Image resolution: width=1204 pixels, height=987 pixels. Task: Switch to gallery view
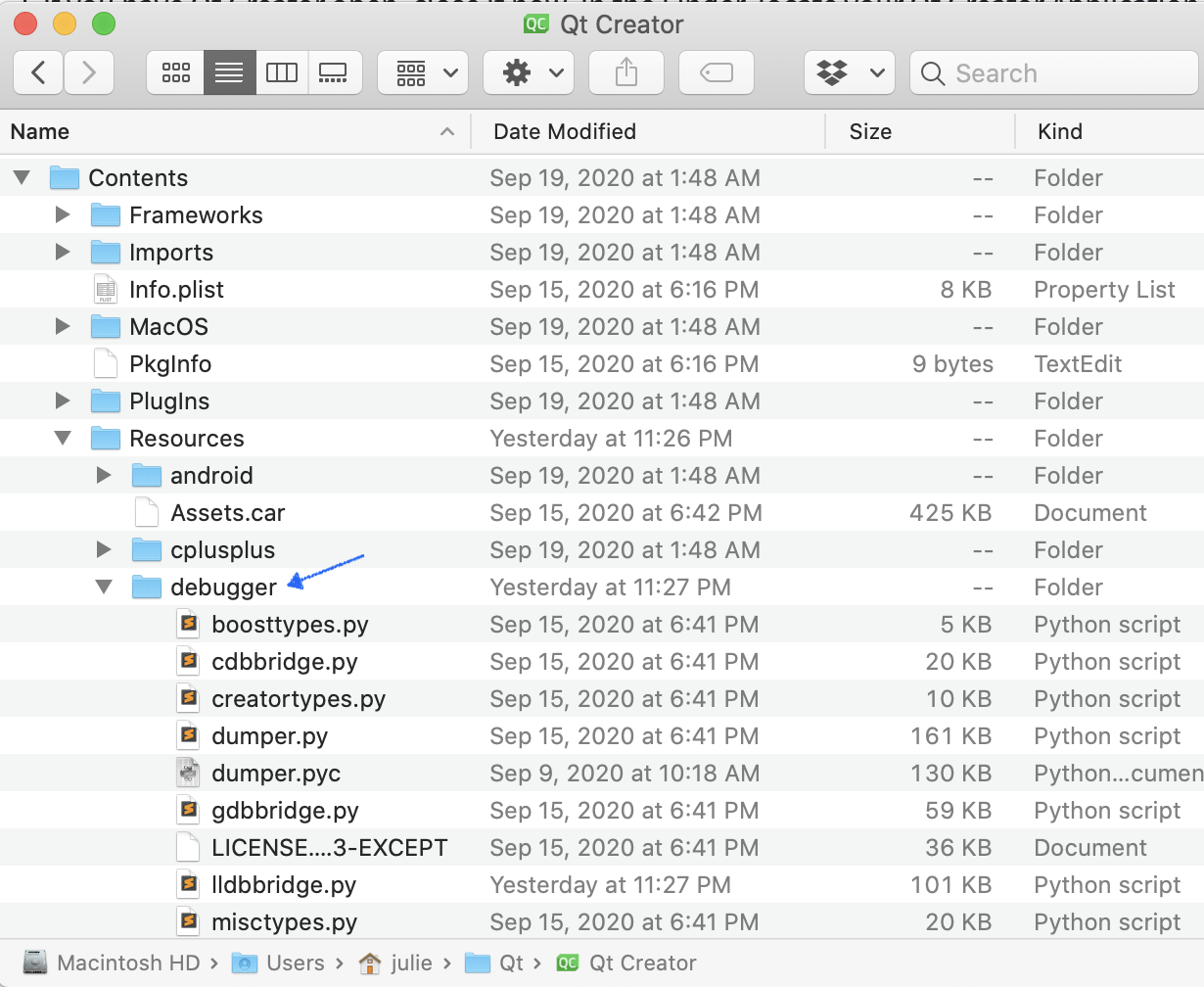pos(334,71)
